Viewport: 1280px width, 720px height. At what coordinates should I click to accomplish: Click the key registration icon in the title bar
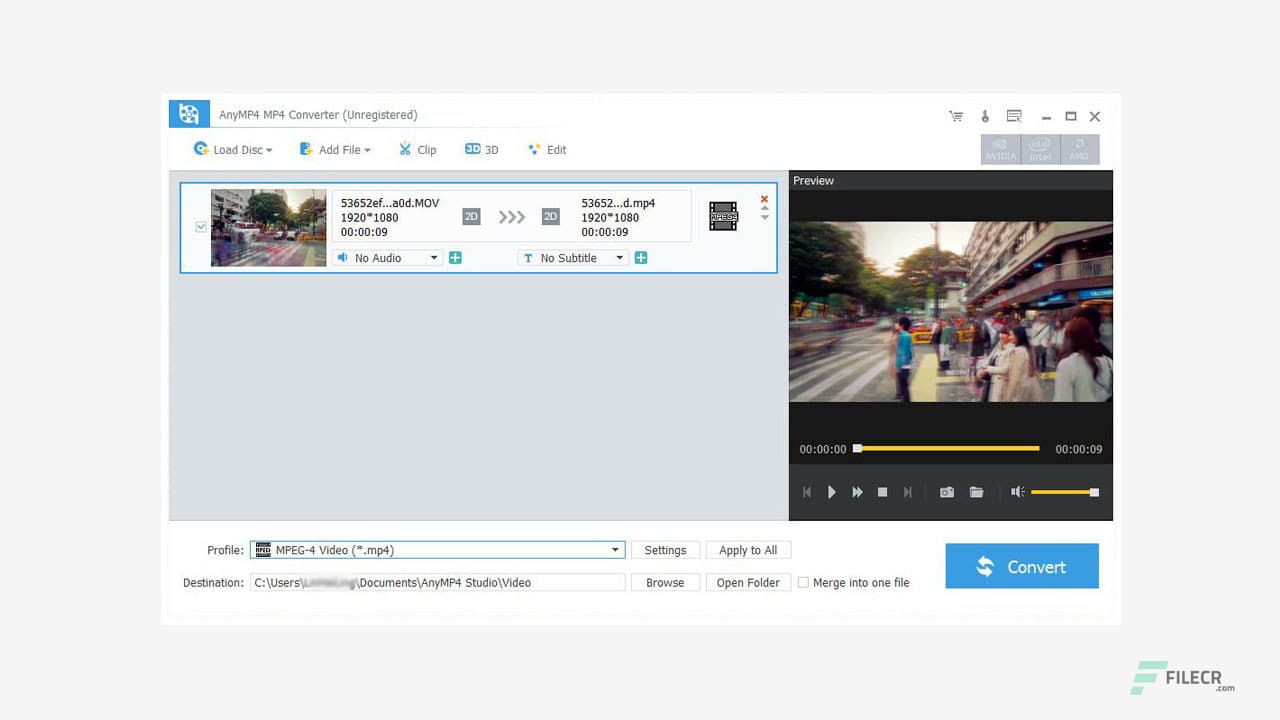(985, 116)
